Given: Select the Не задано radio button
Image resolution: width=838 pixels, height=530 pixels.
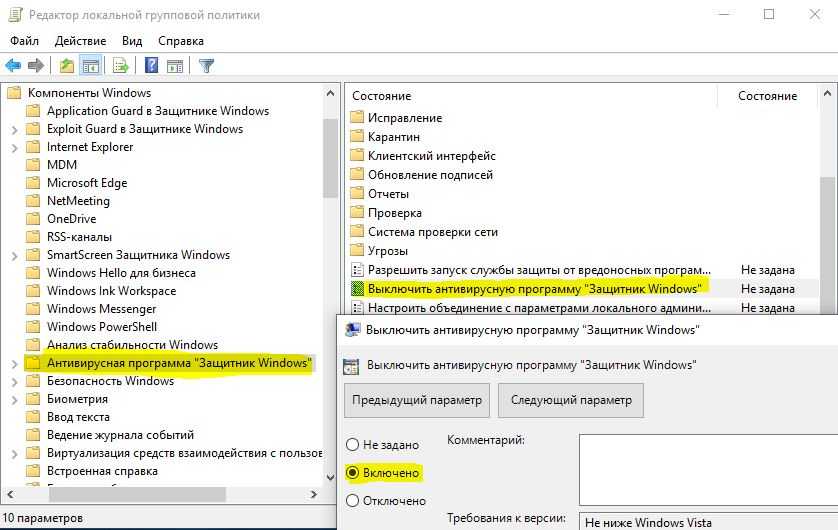Looking at the screenshot, I should [x=352, y=444].
